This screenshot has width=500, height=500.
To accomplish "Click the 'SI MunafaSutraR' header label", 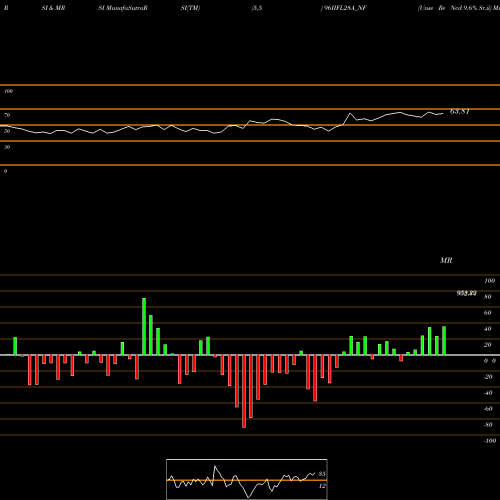I will pyautogui.click(x=123, y=8).
